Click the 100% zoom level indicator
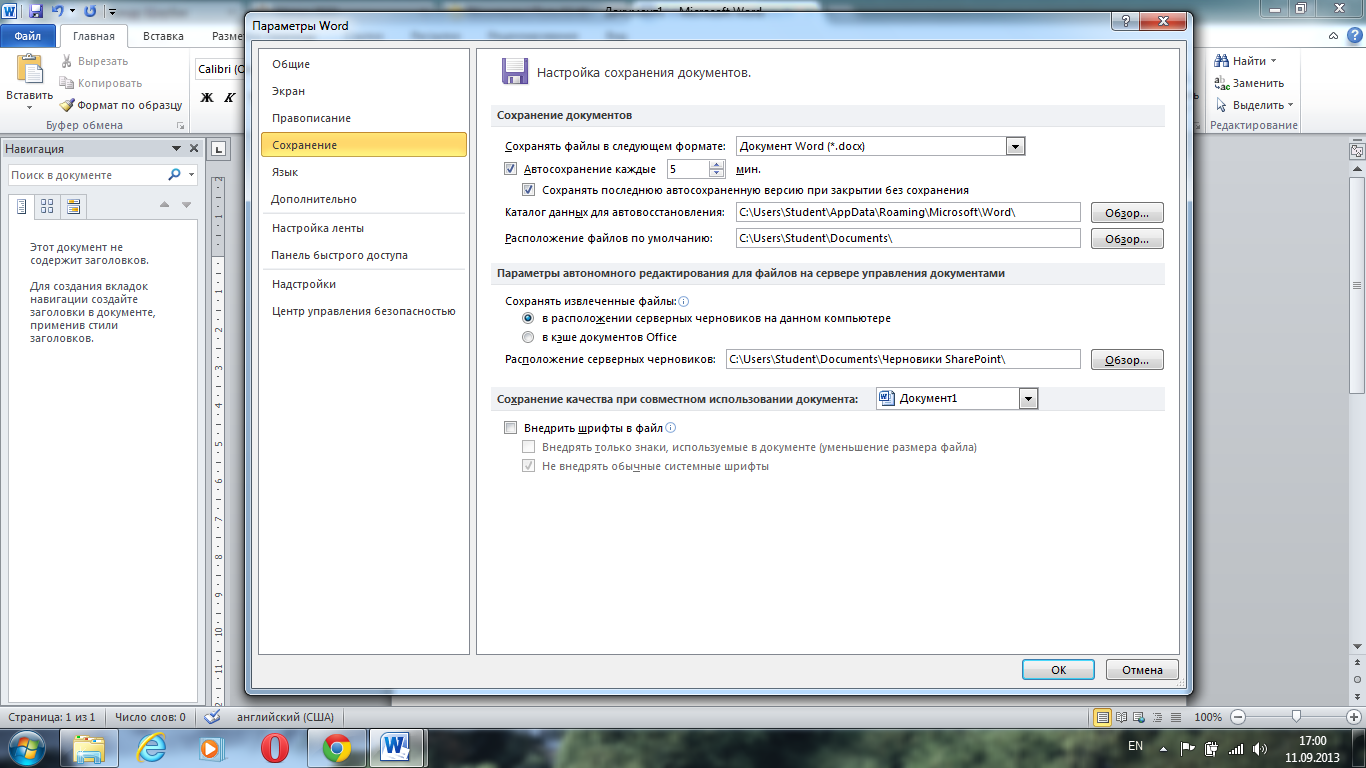The image size is (1366, 768). point(1208,717)
